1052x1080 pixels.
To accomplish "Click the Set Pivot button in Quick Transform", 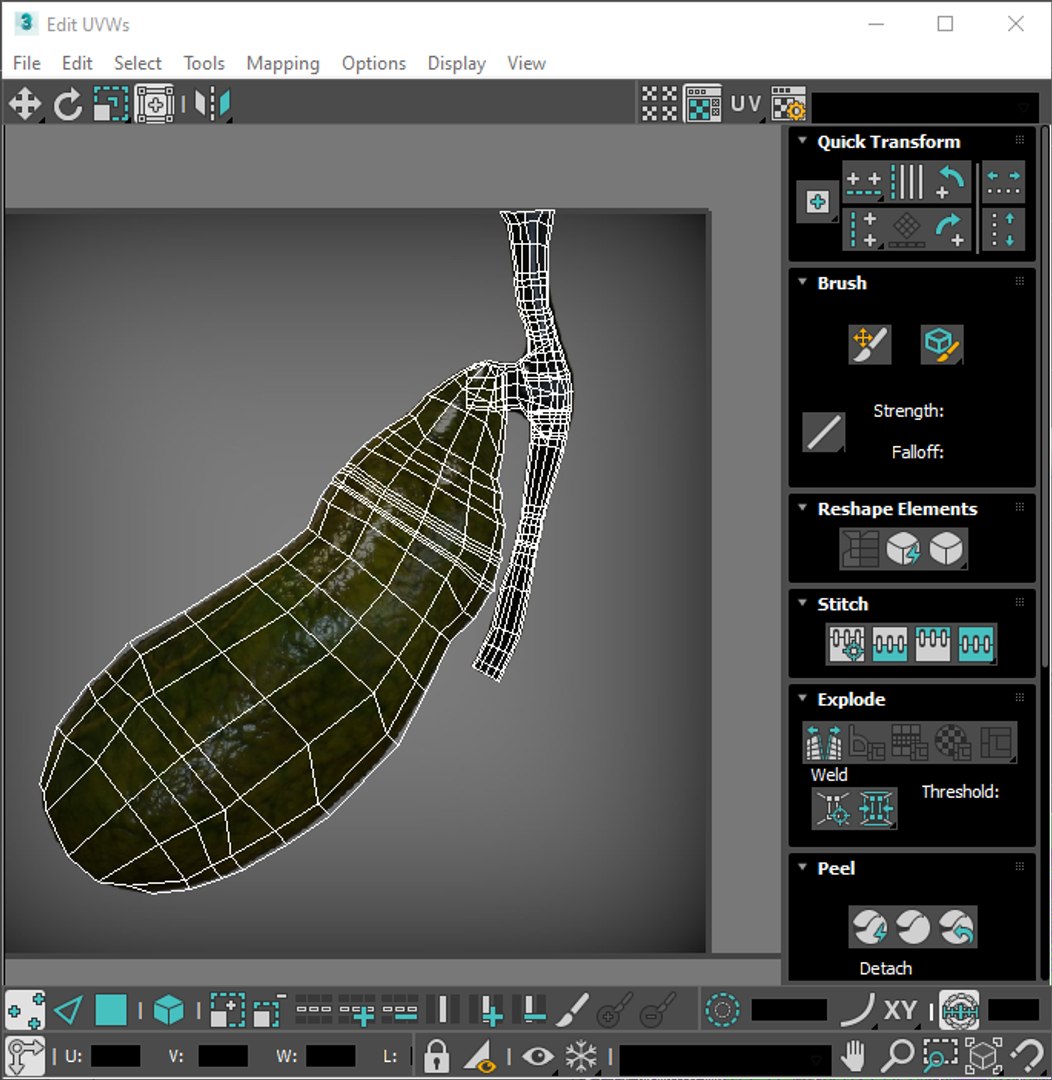I will coord(817,202).
